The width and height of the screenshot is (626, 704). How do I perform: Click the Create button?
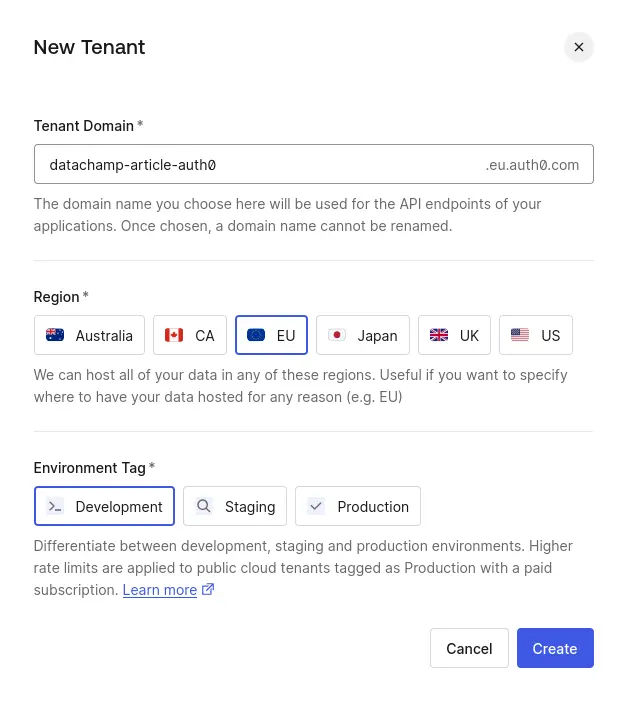point(555,648)
